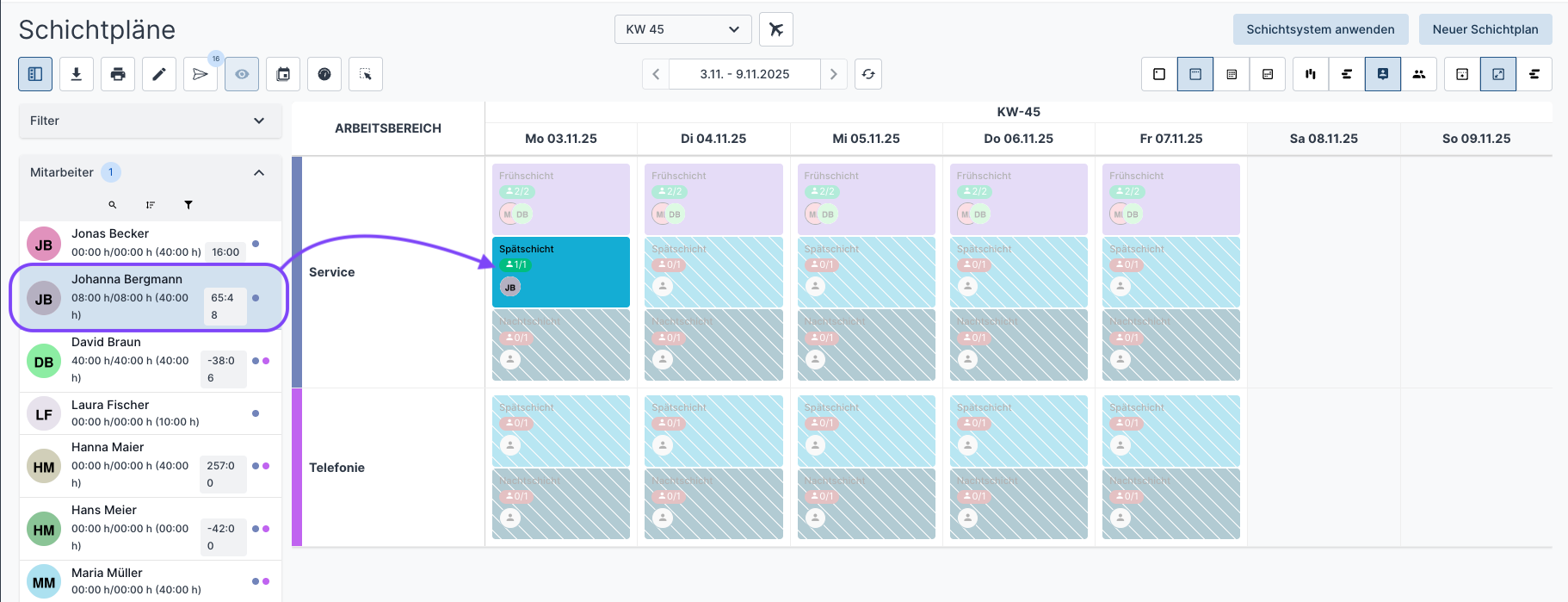
Task: Refresh the schedule with the reload icon
Action: tap(868, 74)
